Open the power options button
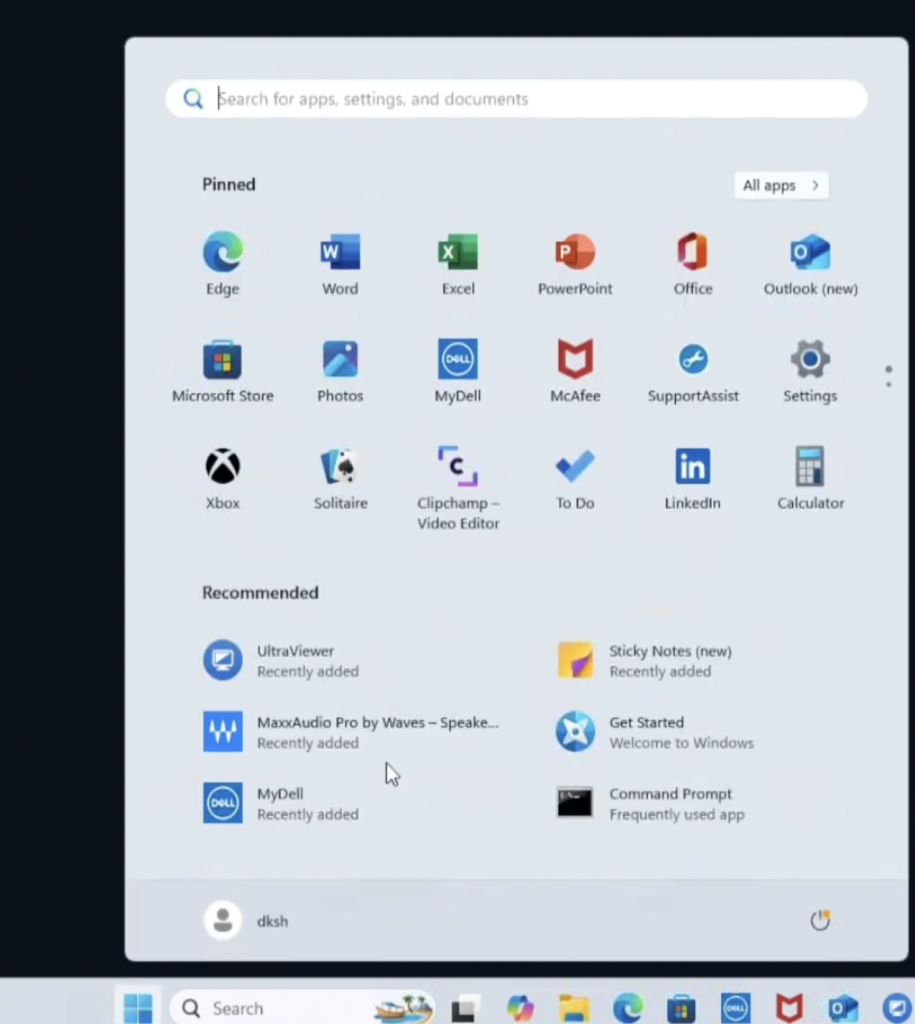This screenshot has width=915, height=1024. [820, 921]
